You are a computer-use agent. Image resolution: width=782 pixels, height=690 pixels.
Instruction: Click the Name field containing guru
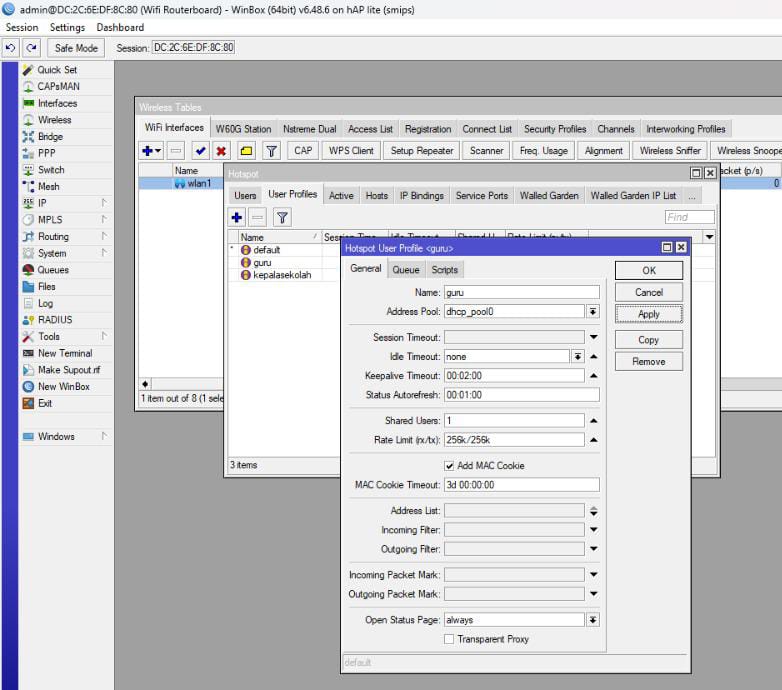[522, 293]
